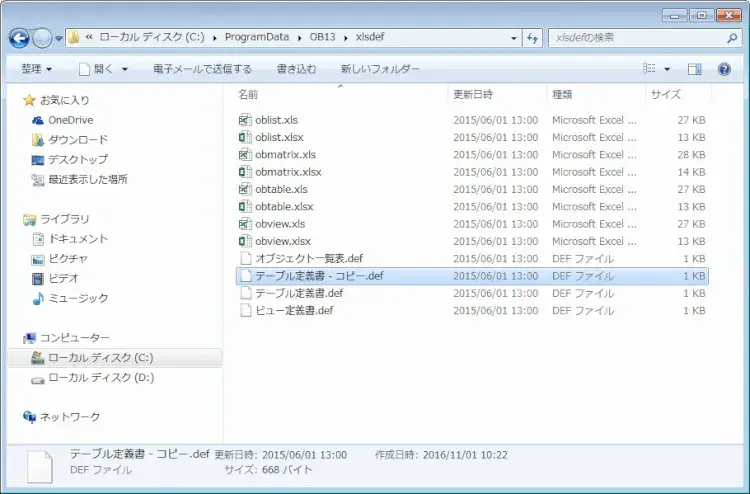This screenshot has width=750, height=494.
Task: Click the オブジェクト一覧表.def file icon
Action: tap(245, 258)
